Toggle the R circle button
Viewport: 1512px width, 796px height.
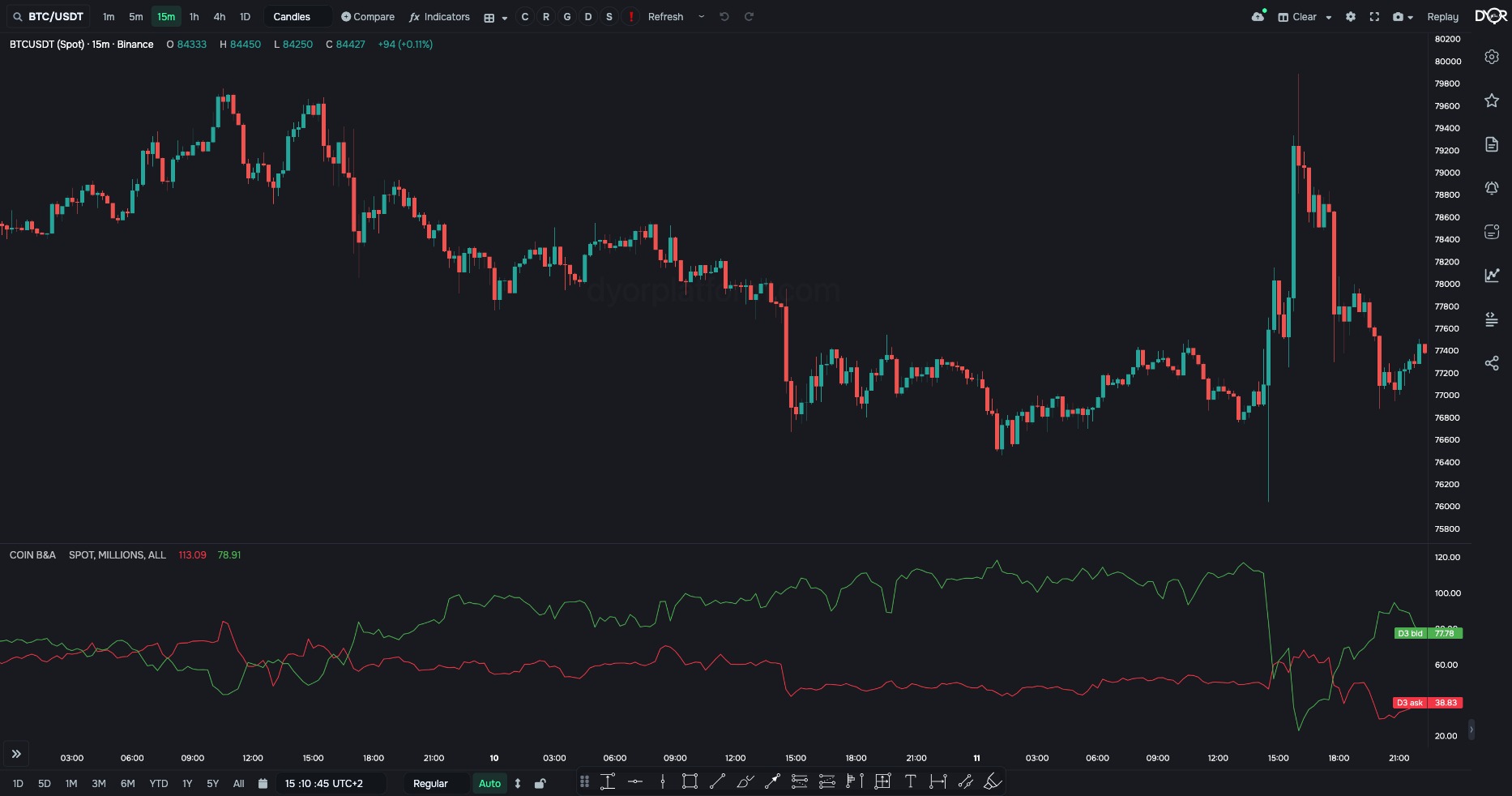pyautogui.click(x=546, y=17)
